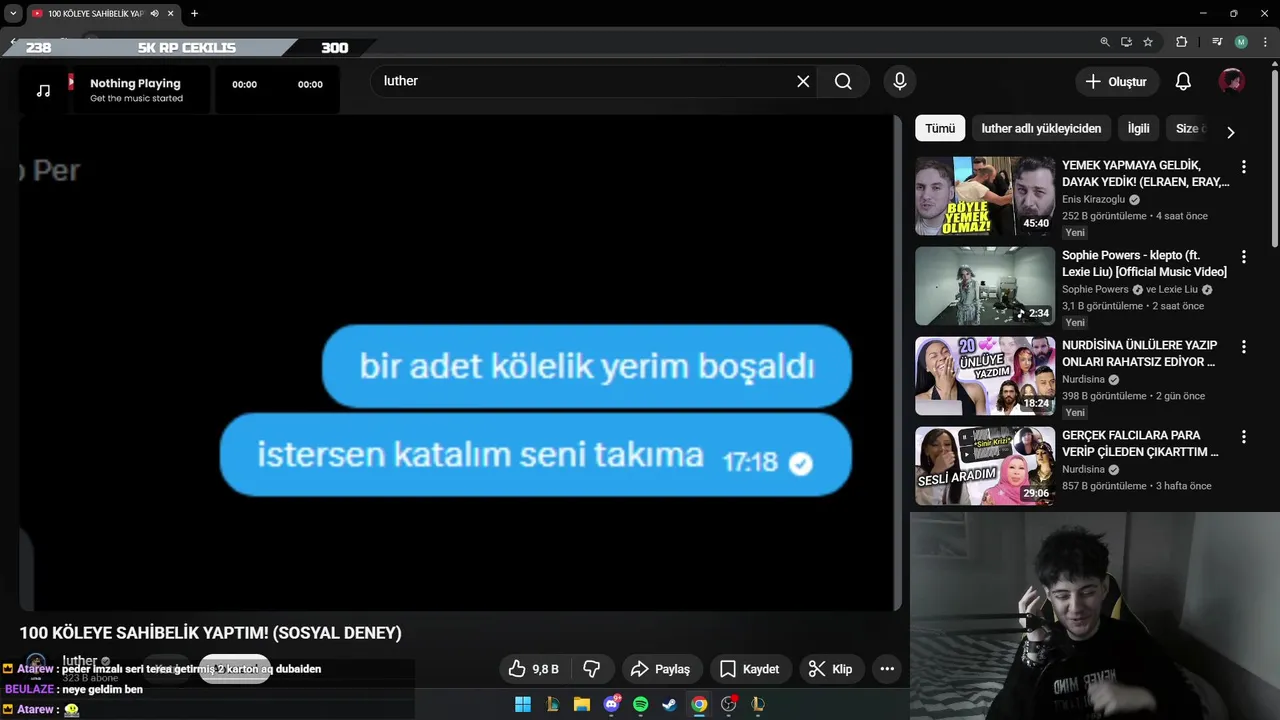1280x720 pixels.
Task: Open Spotify from taskbar
Action: (641, 704)
